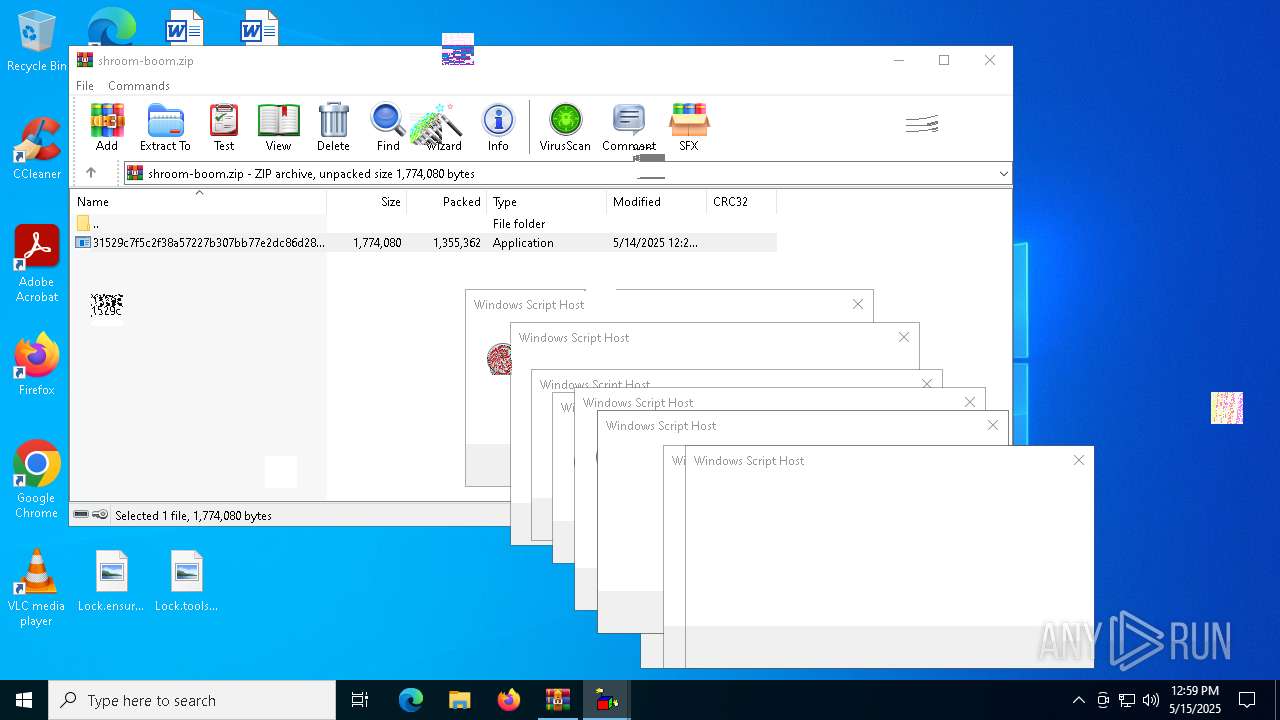Open the Google Chrome desktop shortcut
1280x720 pixels.
[x=36, y=480]
